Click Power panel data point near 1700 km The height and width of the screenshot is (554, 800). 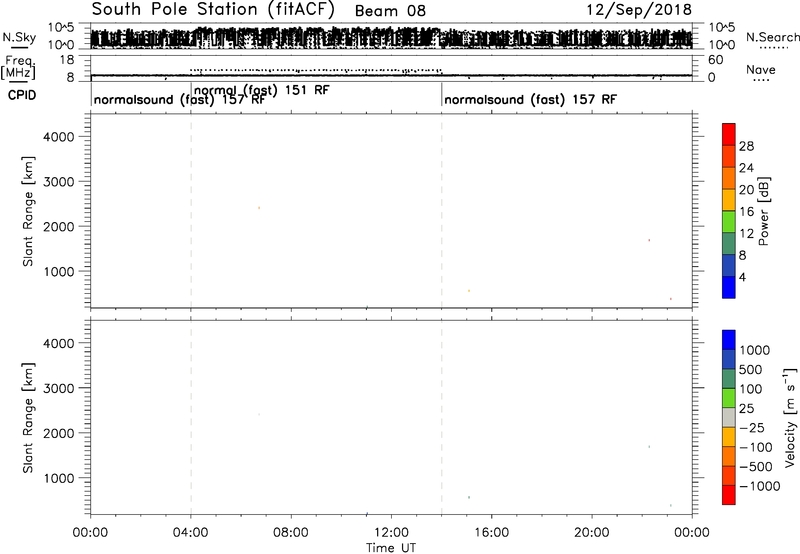point(649,240)
